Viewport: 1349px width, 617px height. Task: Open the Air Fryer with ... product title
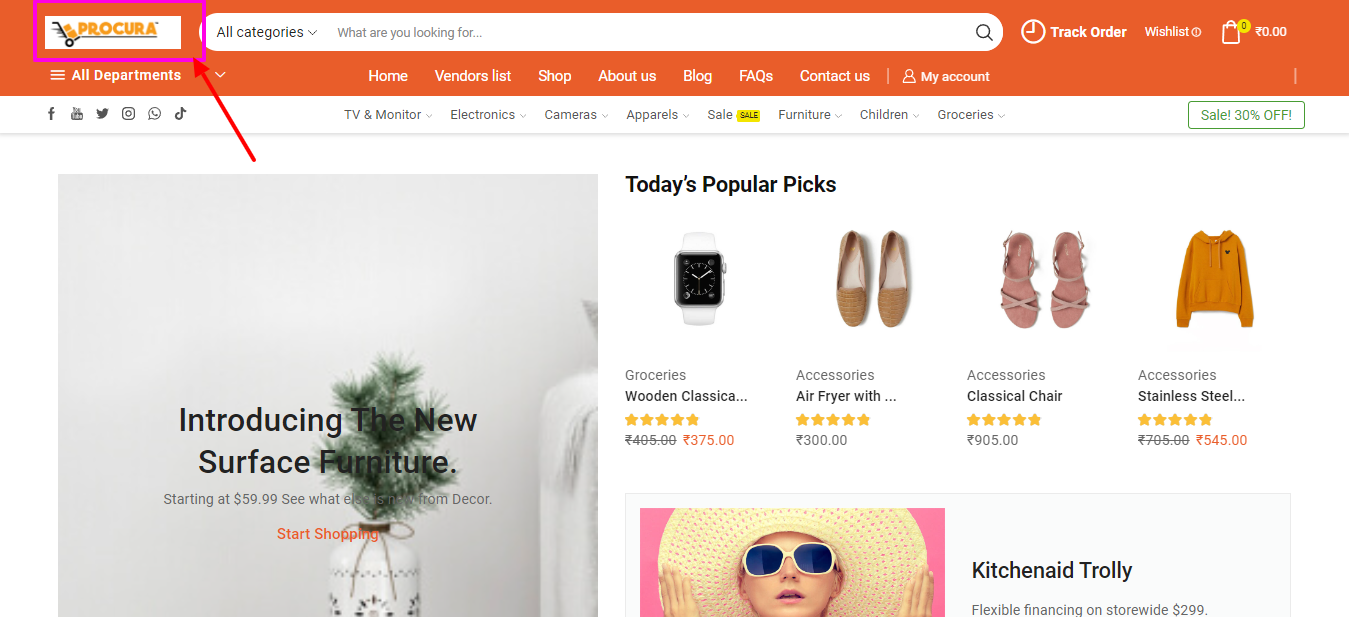click(846, 396)
